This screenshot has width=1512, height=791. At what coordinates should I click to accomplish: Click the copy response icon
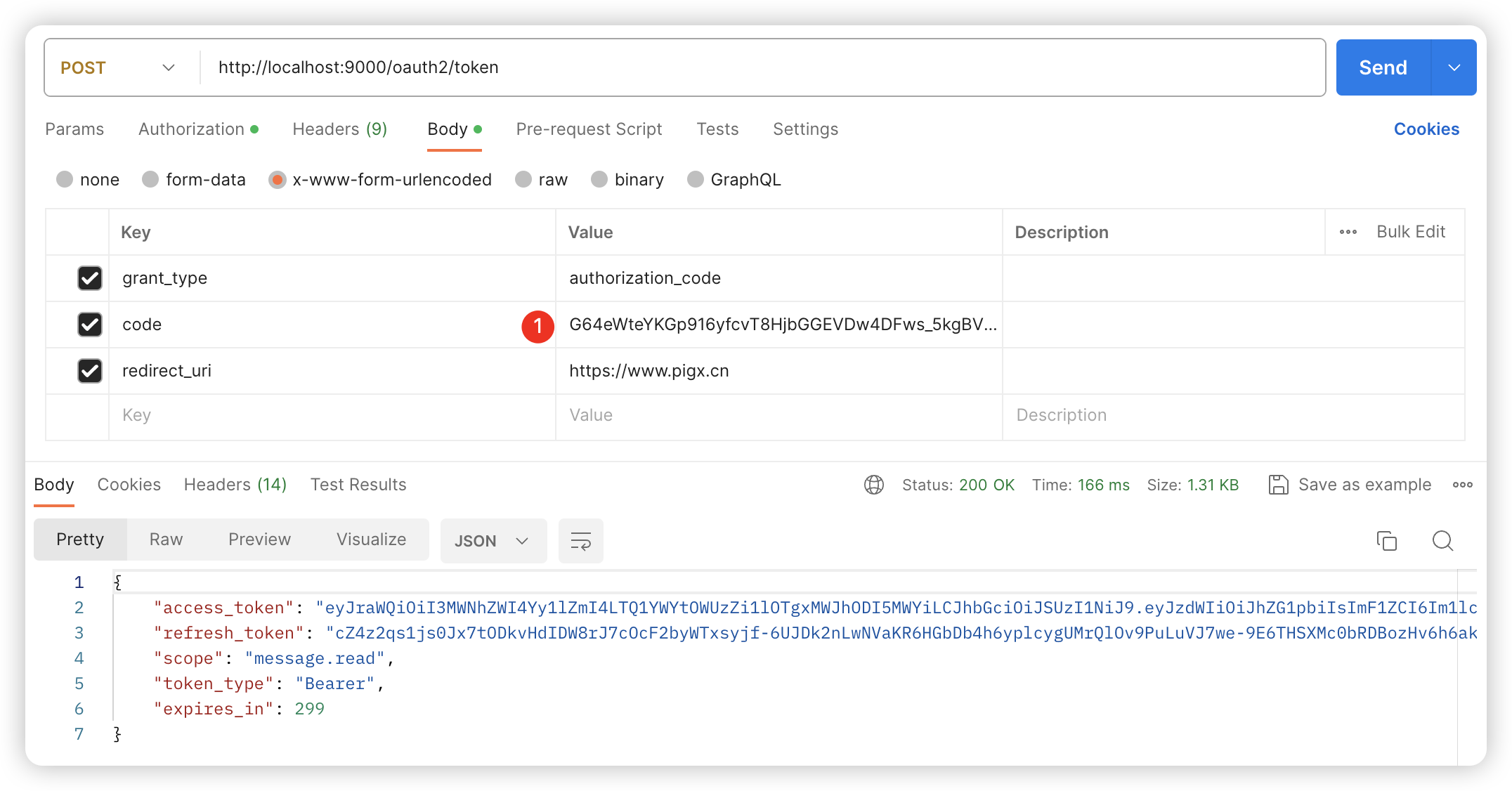pos(1386,541)
